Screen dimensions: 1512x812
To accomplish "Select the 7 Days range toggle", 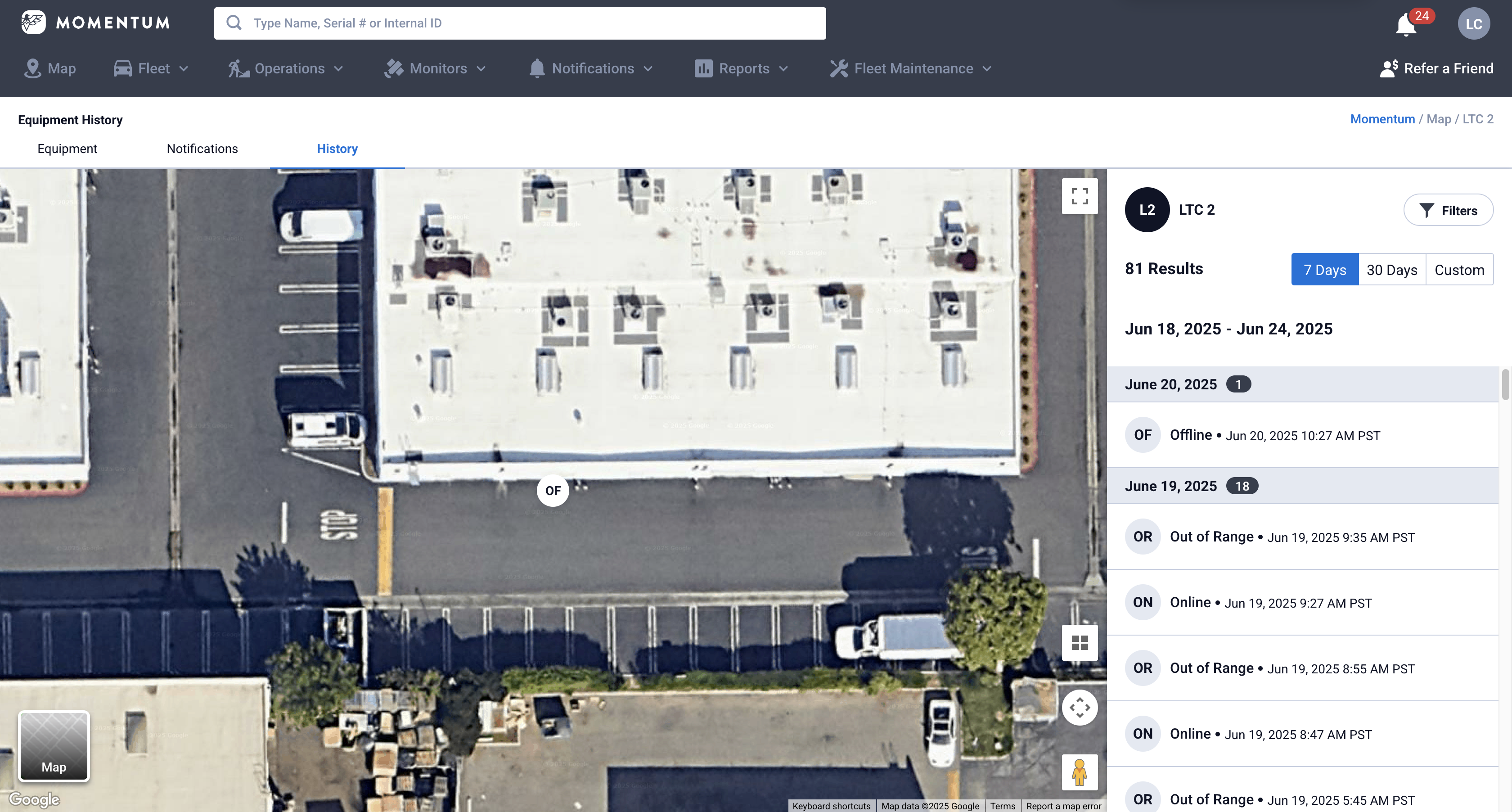I will tap(1324, 270).
